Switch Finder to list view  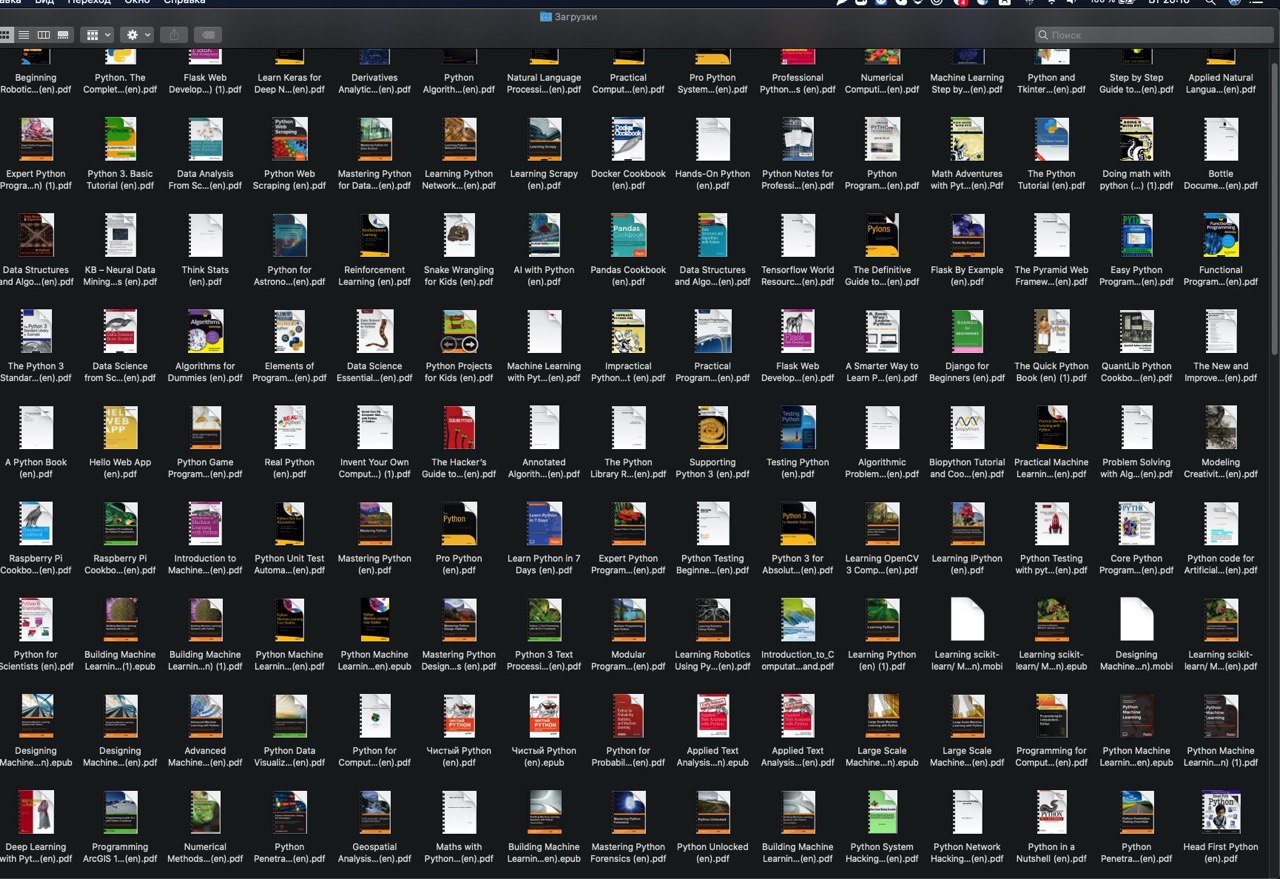point(24,35)
